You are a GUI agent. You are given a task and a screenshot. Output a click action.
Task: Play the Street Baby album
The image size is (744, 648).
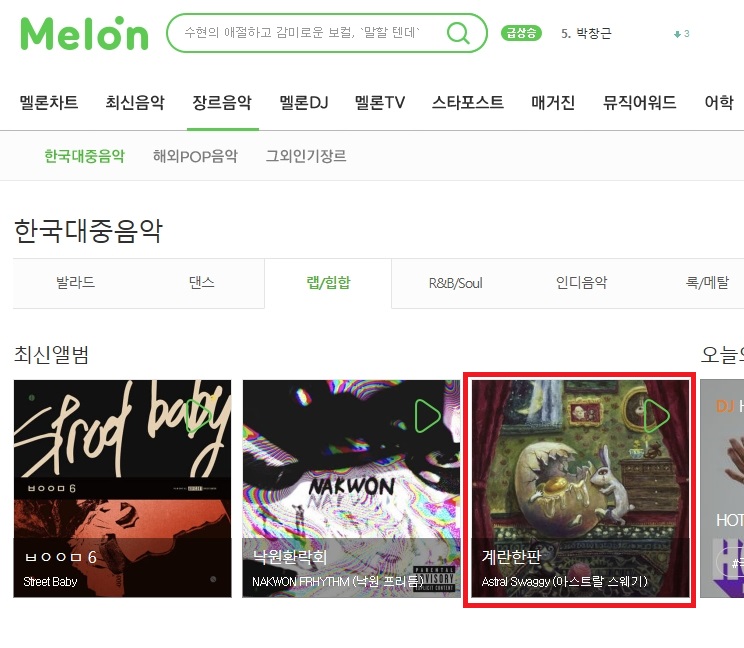click(198, 416)
